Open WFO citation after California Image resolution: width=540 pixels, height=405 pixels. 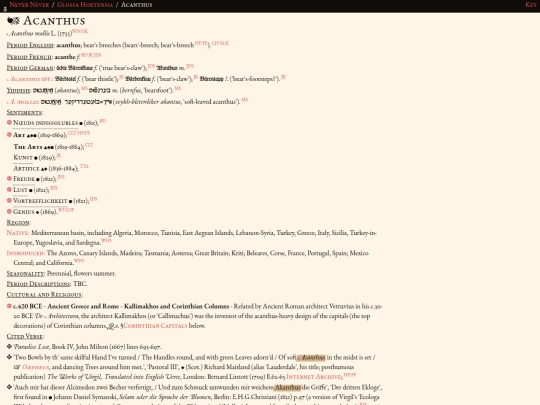[x=79, y=261]
